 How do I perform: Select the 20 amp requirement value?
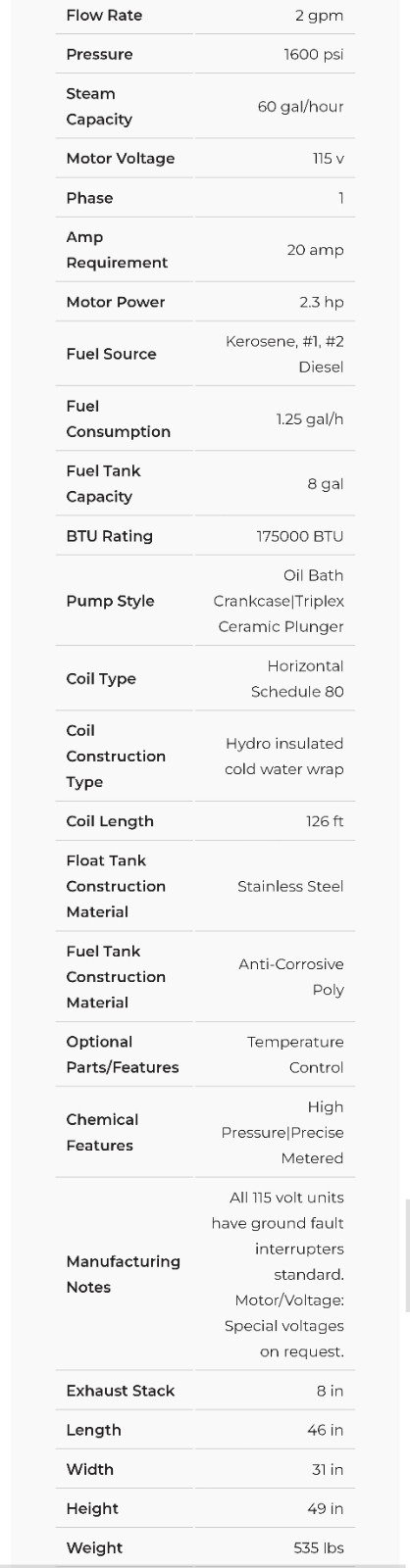click(315, 250)
